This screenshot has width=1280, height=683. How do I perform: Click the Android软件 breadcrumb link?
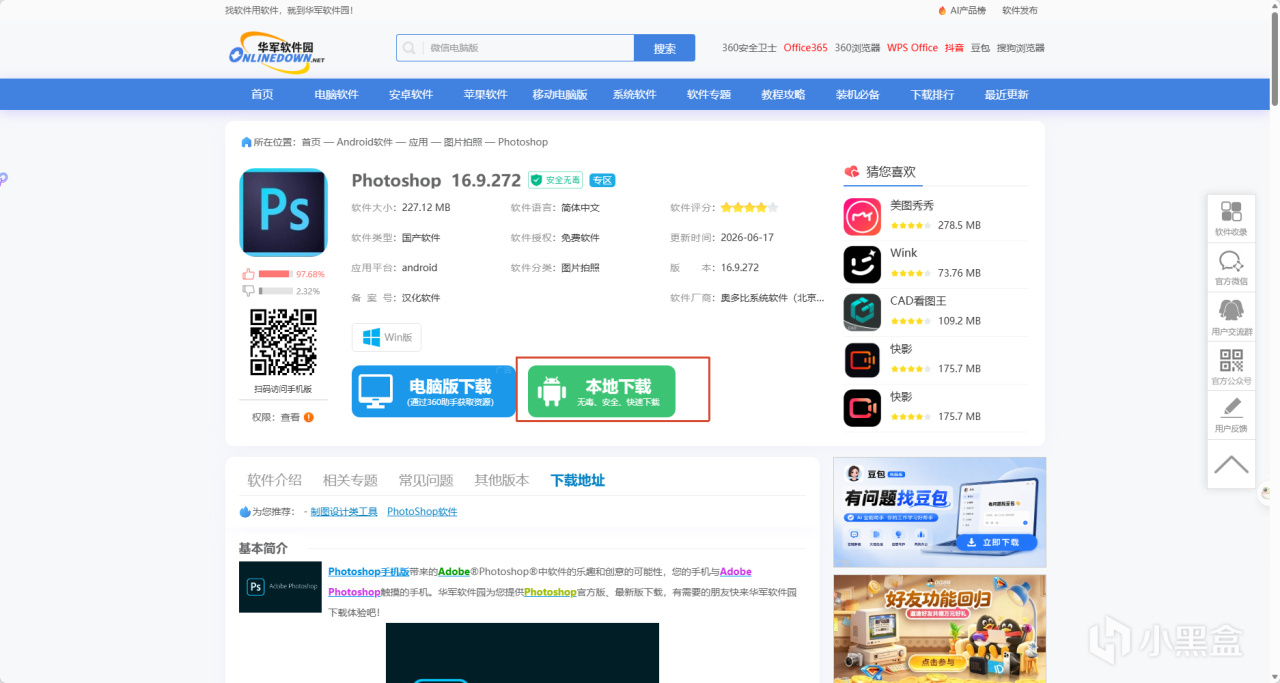pos(364,142)
